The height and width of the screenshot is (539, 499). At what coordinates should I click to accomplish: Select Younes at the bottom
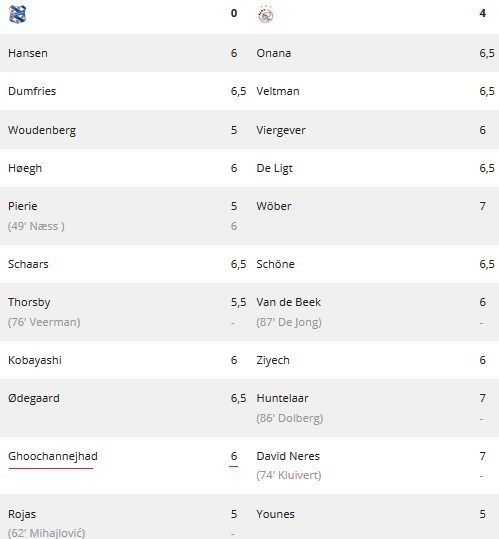(276, 514)
